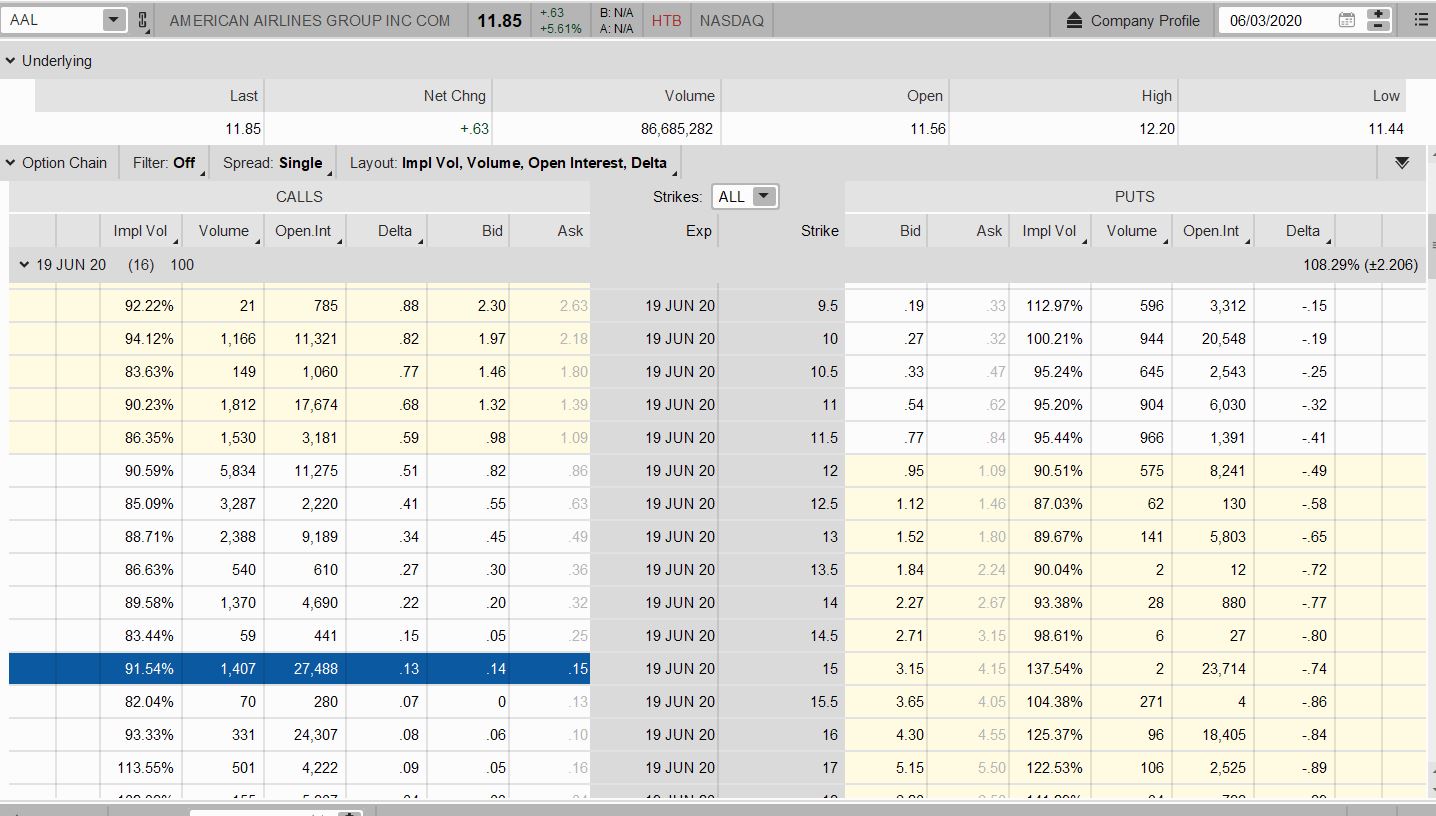The width and height of the screenshot is (1436, 816).
Task: Open the Spread: Single menu
Action: 273,163
